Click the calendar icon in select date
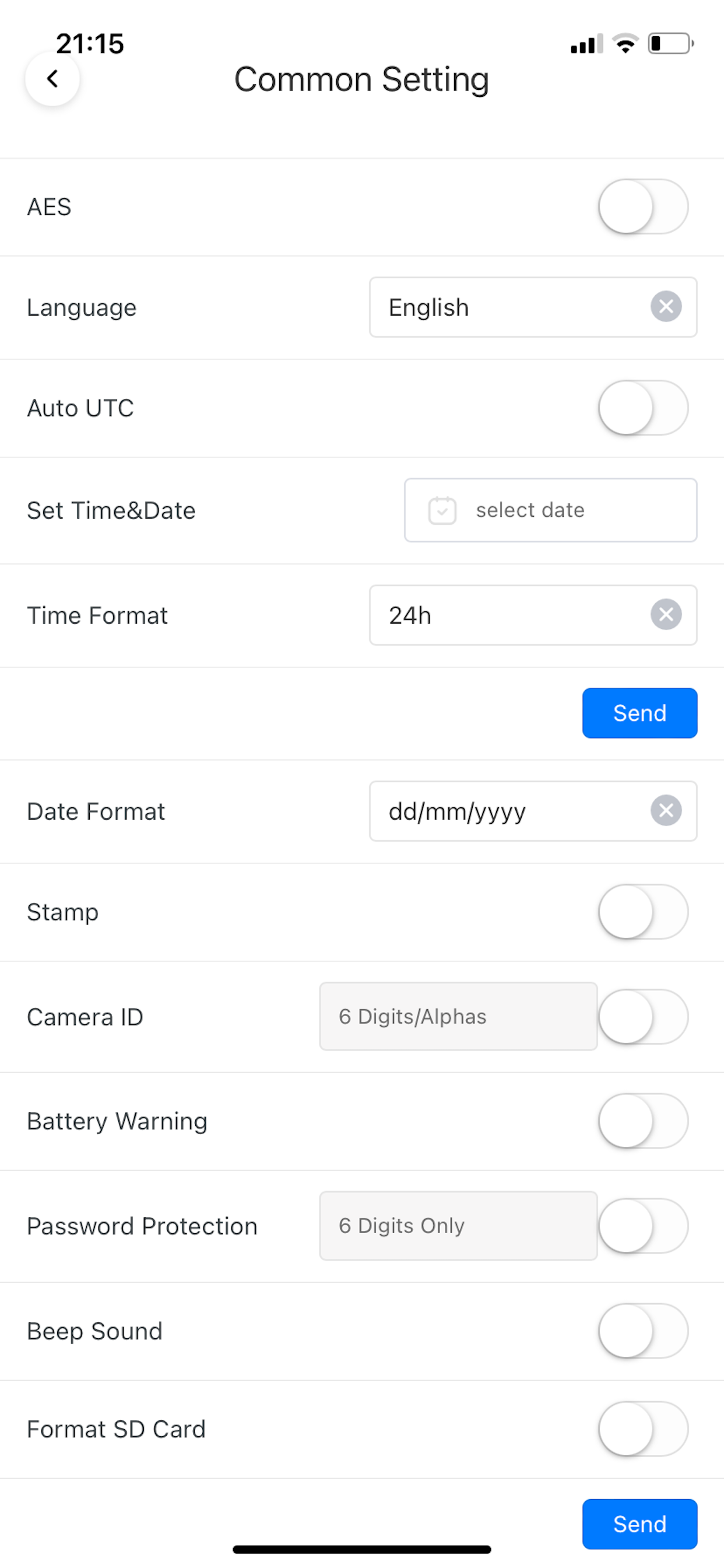Screen dimensions: 724x1568 tap(442, 510)
